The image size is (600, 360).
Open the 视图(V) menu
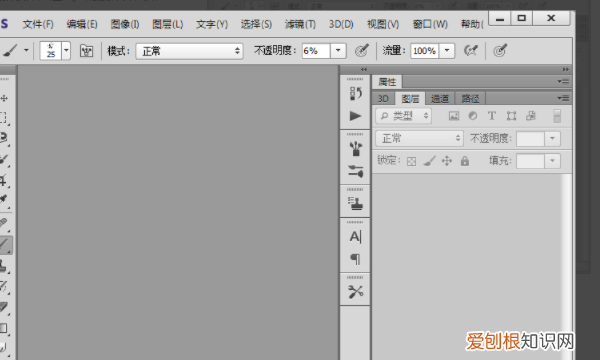[383, 24]
